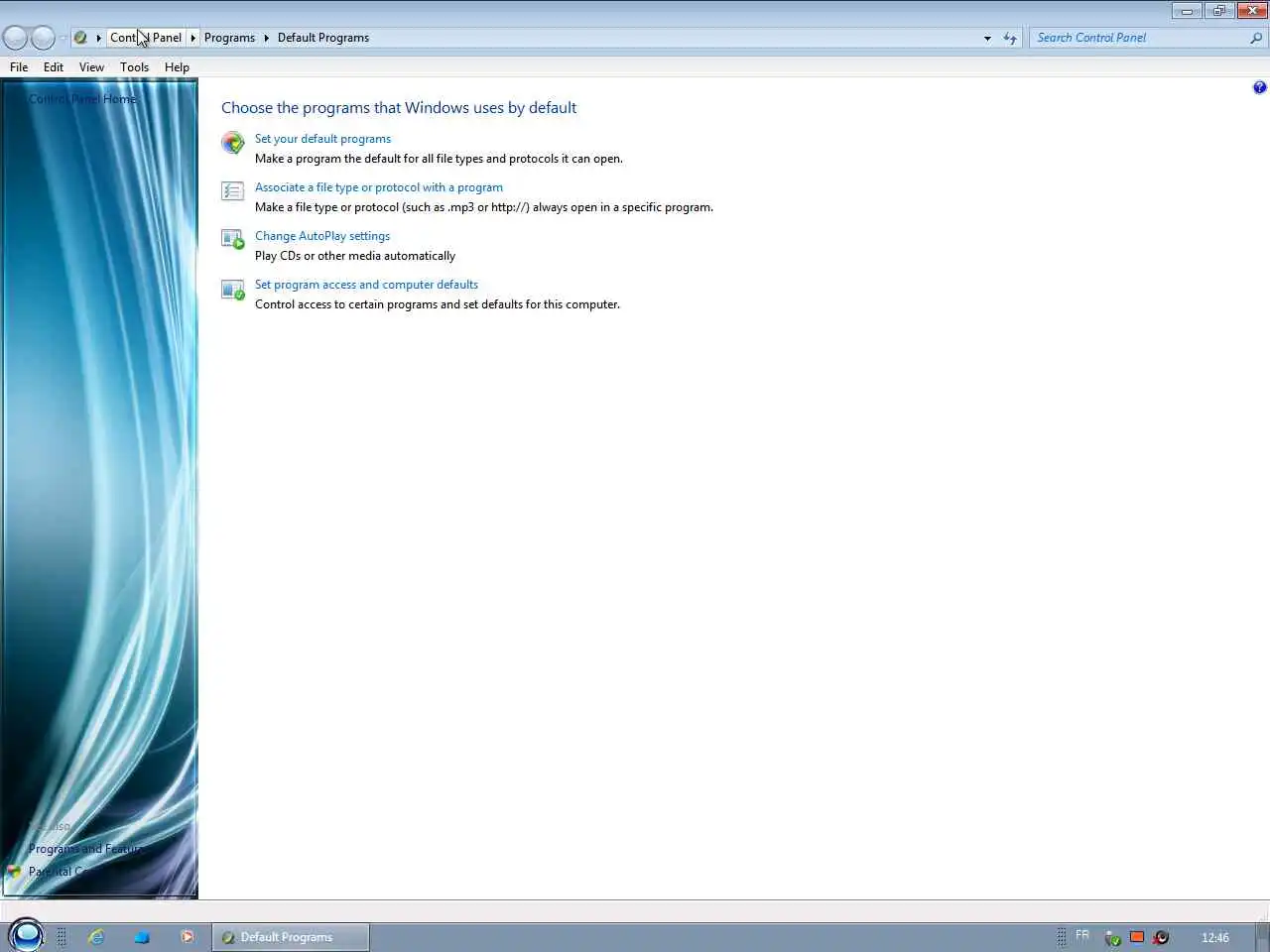Click the Programs breadcrumb

[229, 38]
